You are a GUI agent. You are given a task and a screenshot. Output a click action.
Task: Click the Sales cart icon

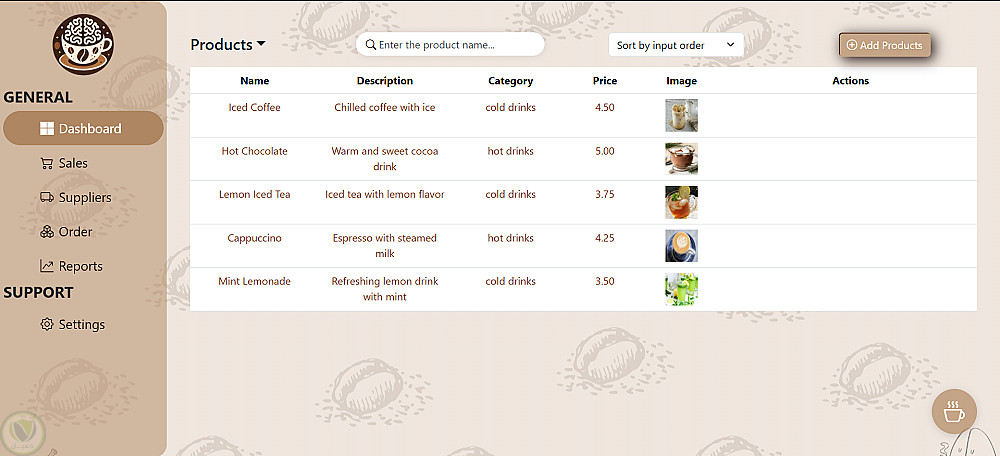point(46,163)
